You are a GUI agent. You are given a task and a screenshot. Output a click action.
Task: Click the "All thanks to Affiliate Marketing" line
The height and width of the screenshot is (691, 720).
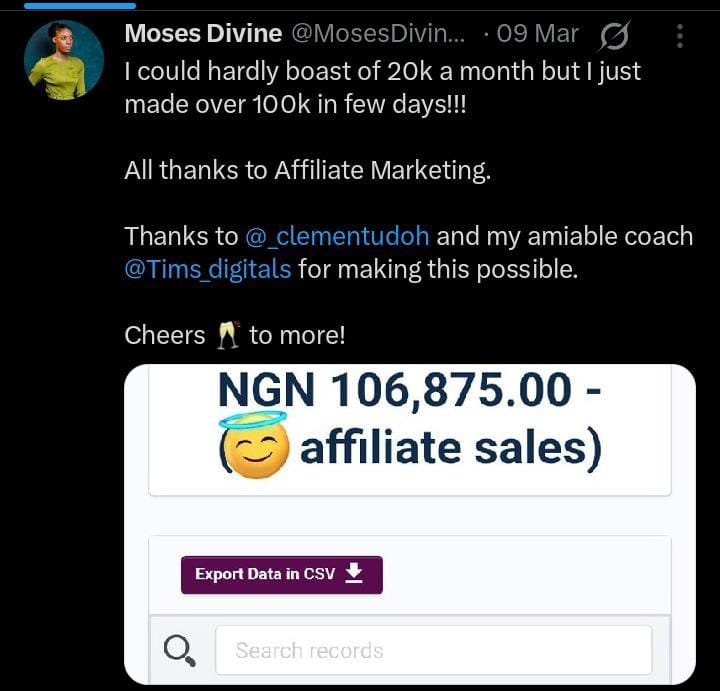[308, 170]
